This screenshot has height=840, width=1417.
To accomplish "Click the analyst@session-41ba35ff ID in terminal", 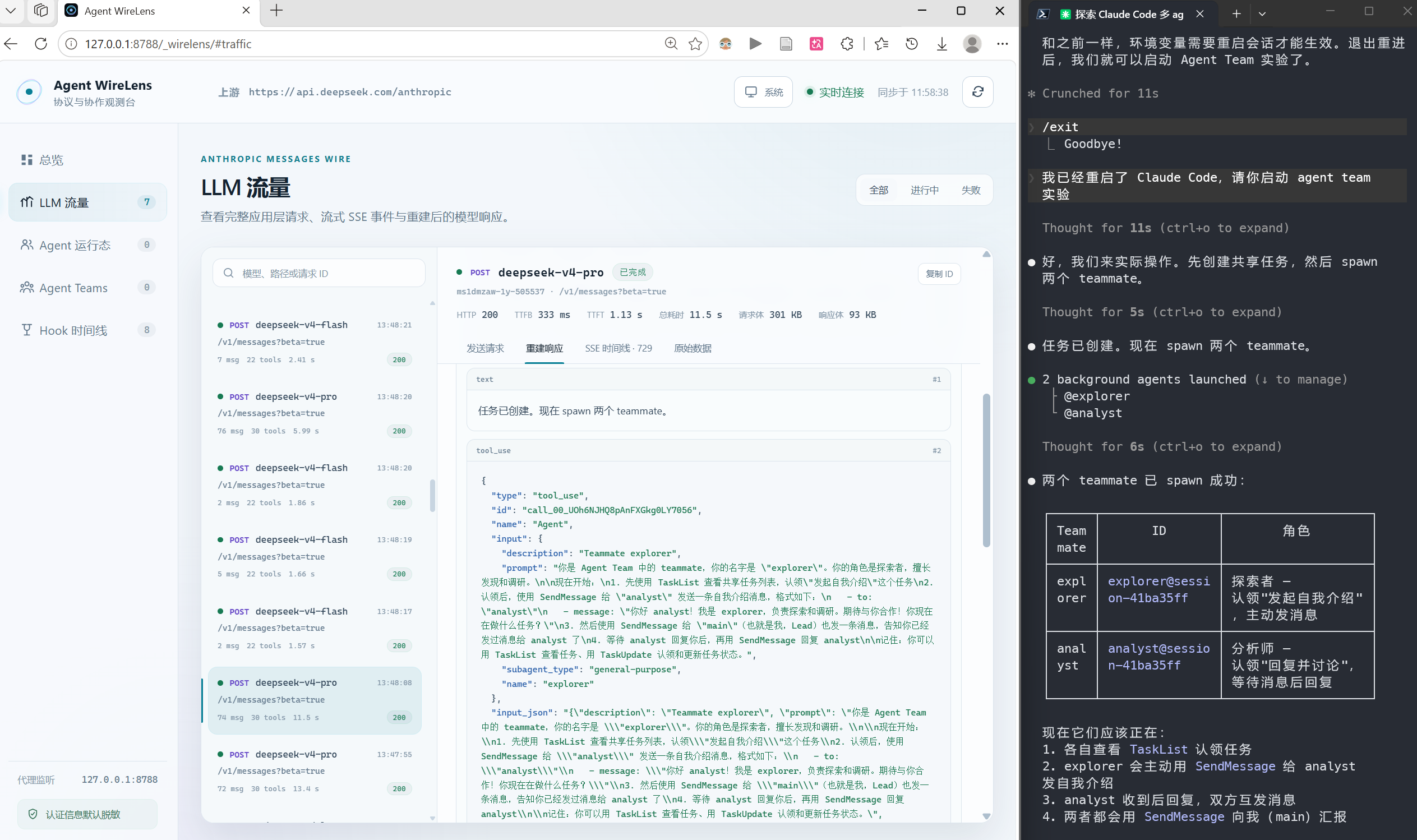I will tap(1158, 657).
